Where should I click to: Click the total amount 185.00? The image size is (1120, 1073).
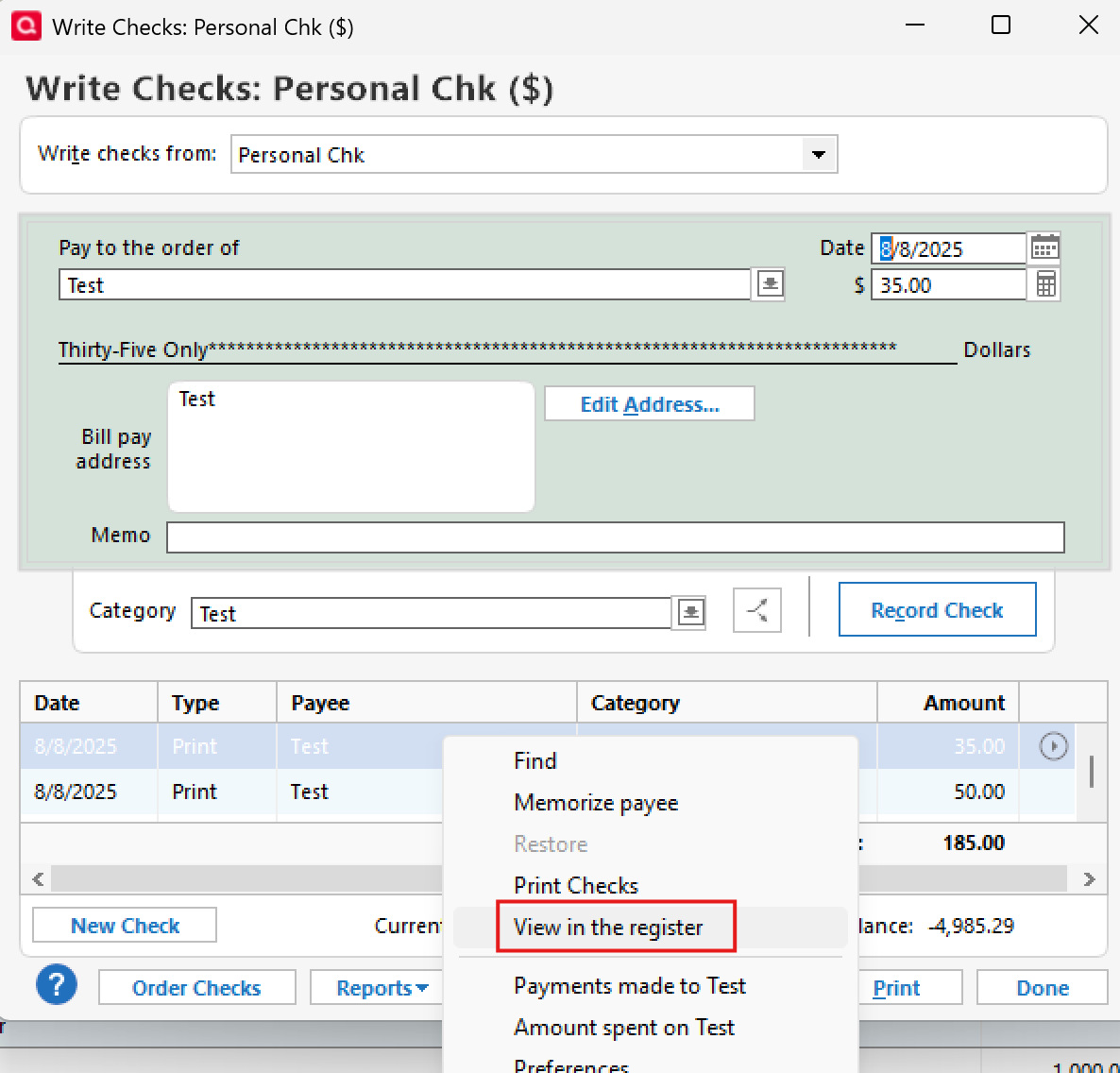[x=974, y=843]
